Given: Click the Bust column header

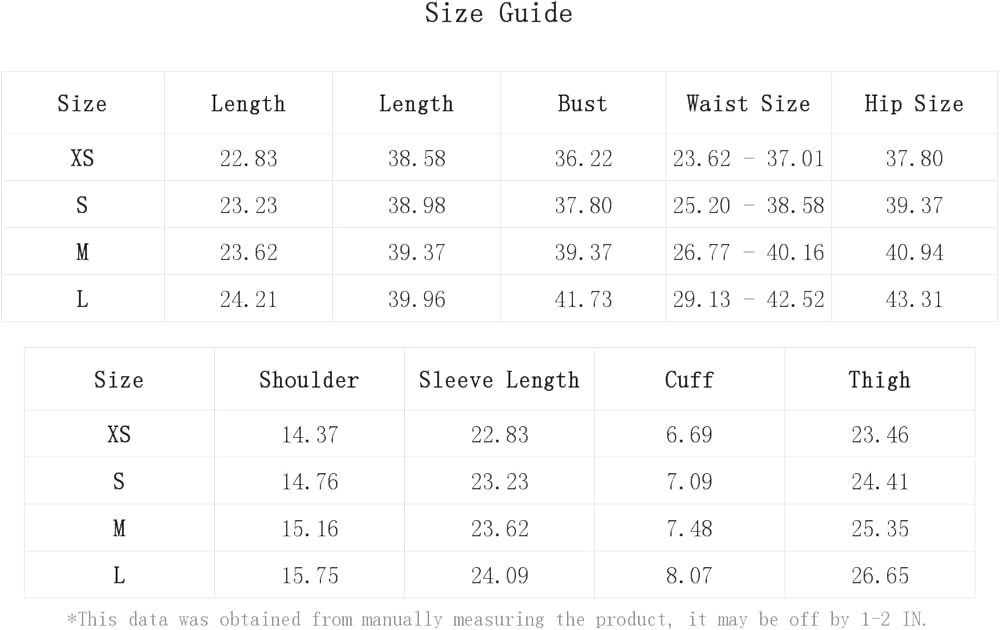Looking at the screenshot, I should [582, 104].
